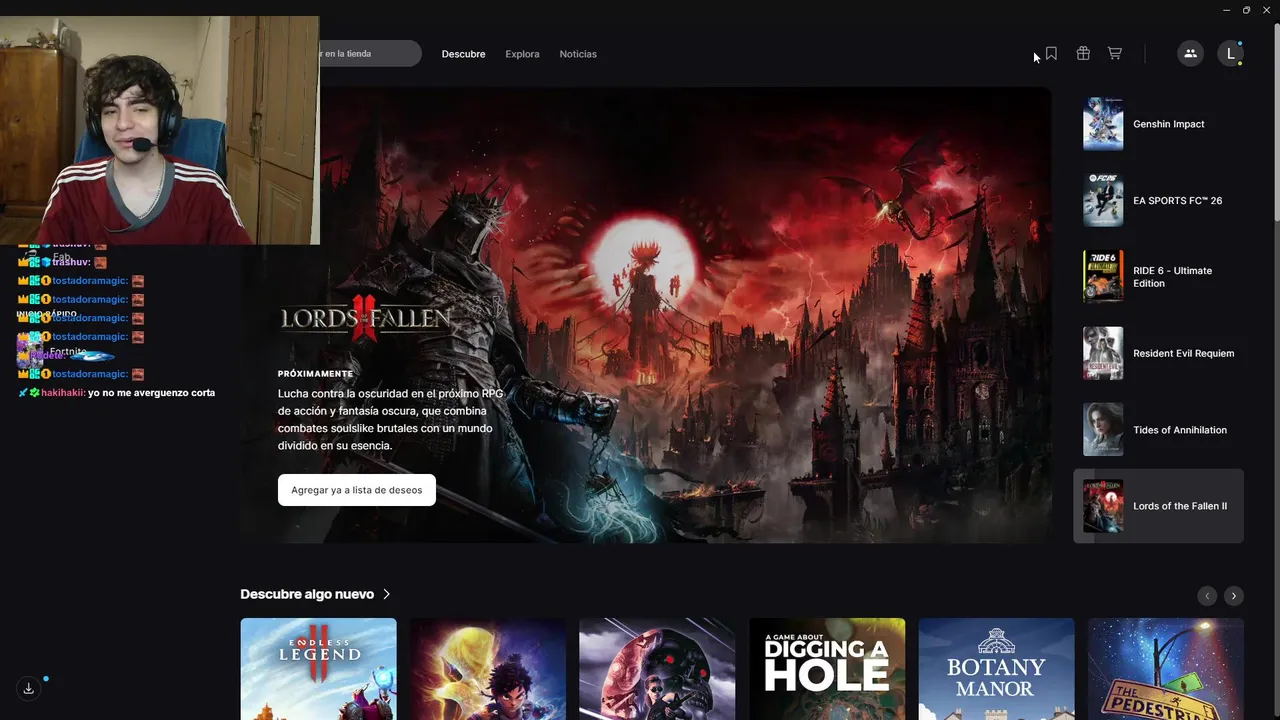Viewport: 1280px width, 720px height.
Task: Click the Lords of the Fallen II logo
Action: [x=365, y=320]
